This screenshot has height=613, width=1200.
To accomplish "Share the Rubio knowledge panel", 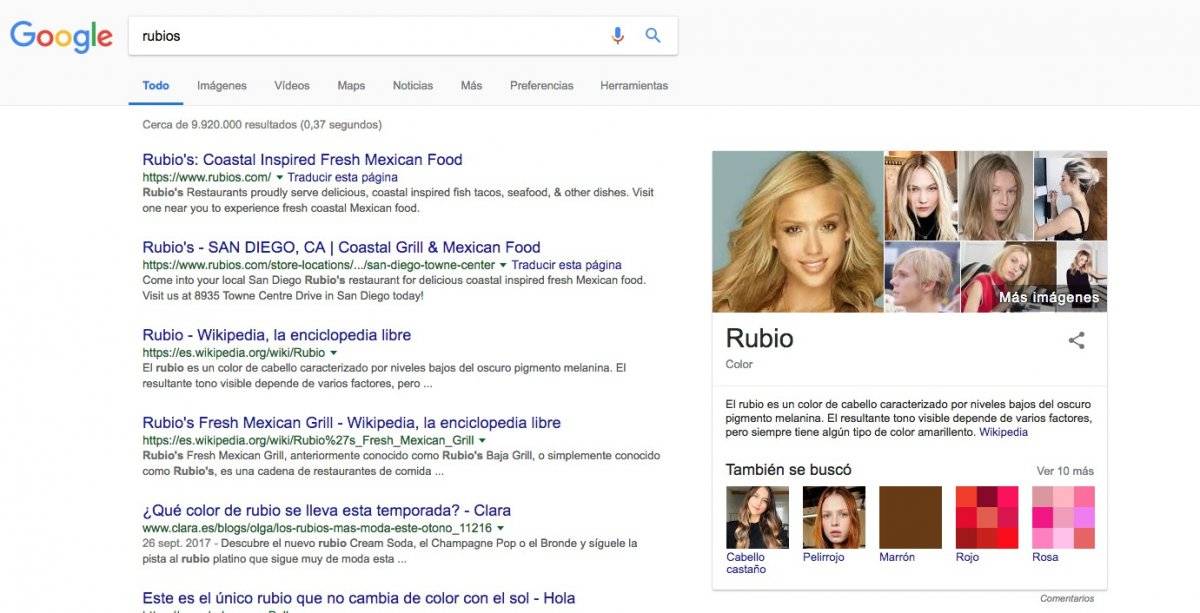I will pos(1076,340).
